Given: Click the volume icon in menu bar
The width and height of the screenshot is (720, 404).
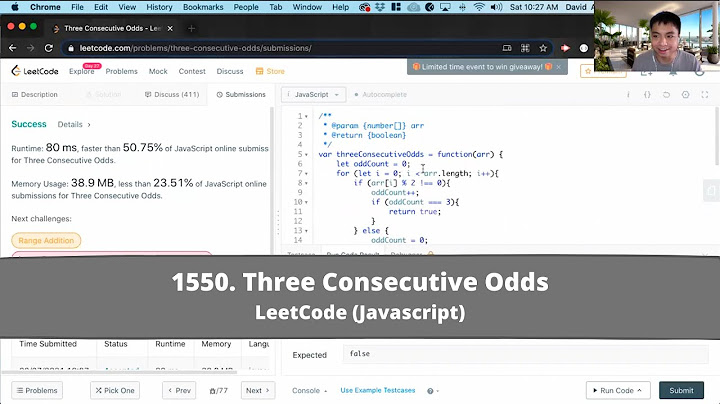Looking at the screenshot, I should pyautogui.click(x=496, y=7).
